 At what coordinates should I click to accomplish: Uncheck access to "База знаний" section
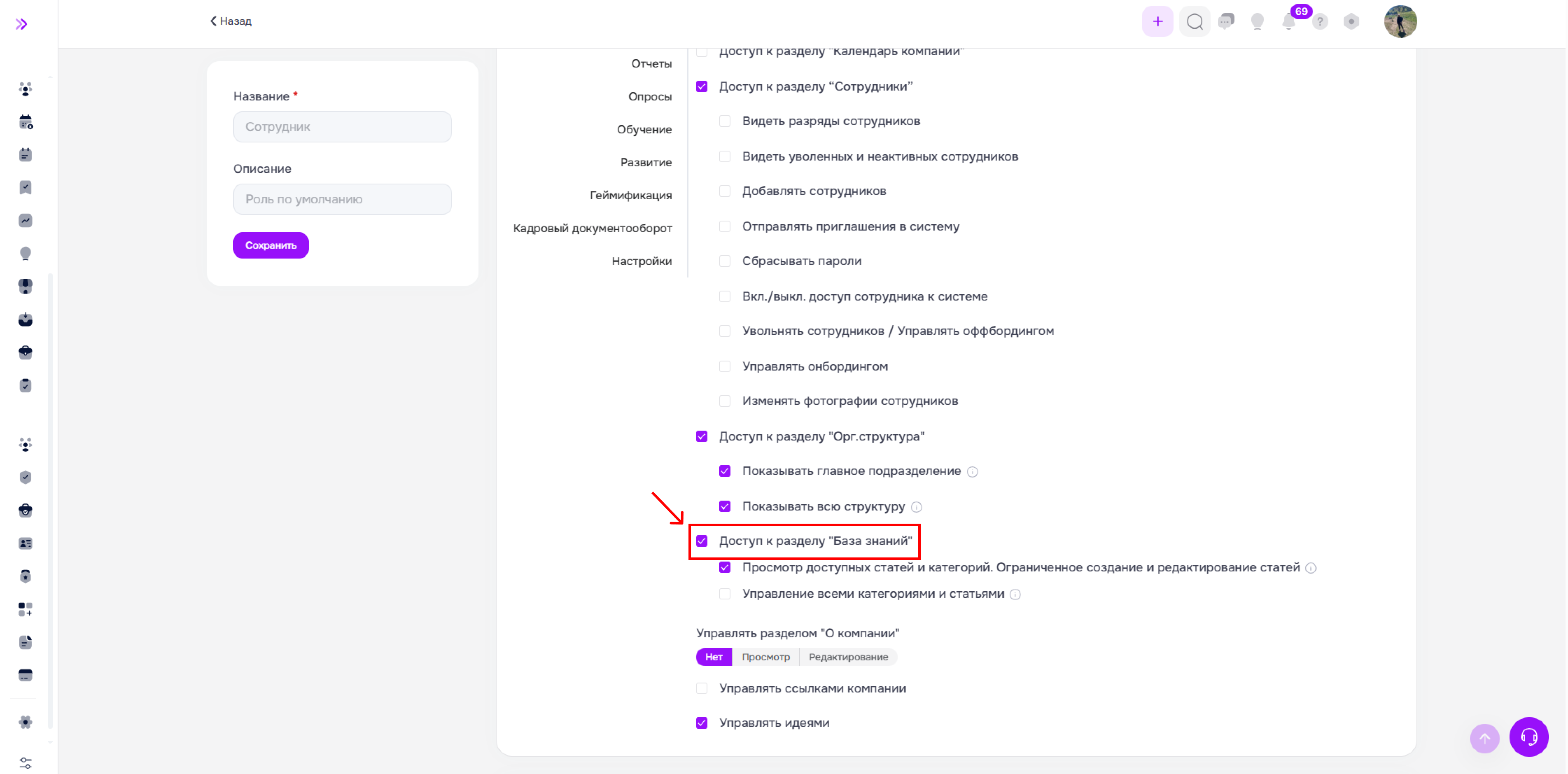tap(702, 541)
